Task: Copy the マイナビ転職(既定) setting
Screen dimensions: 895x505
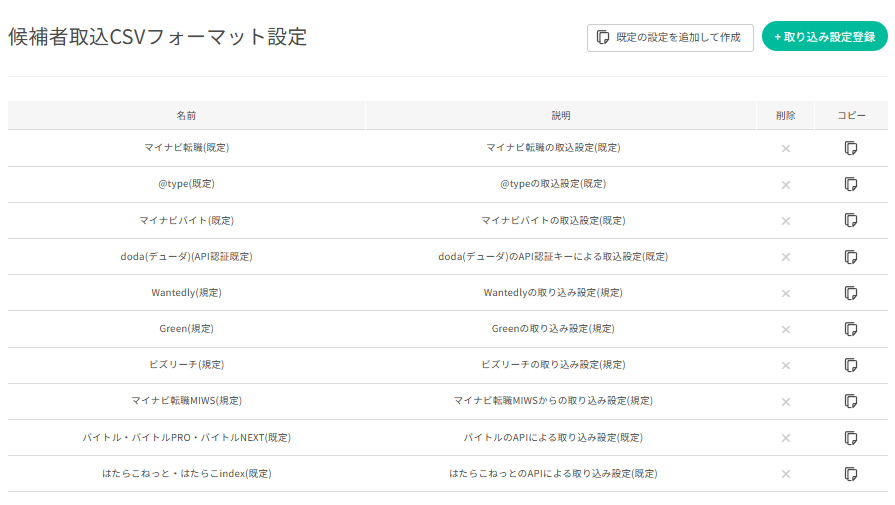Action: (851, 148)
